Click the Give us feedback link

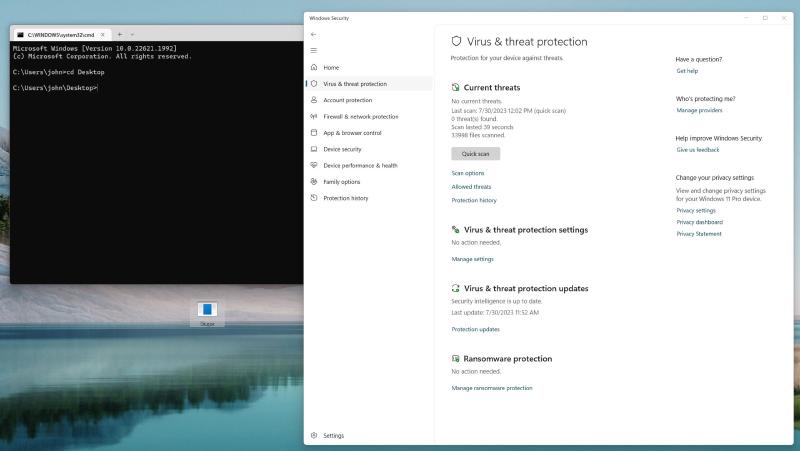[x=698, y=150]
